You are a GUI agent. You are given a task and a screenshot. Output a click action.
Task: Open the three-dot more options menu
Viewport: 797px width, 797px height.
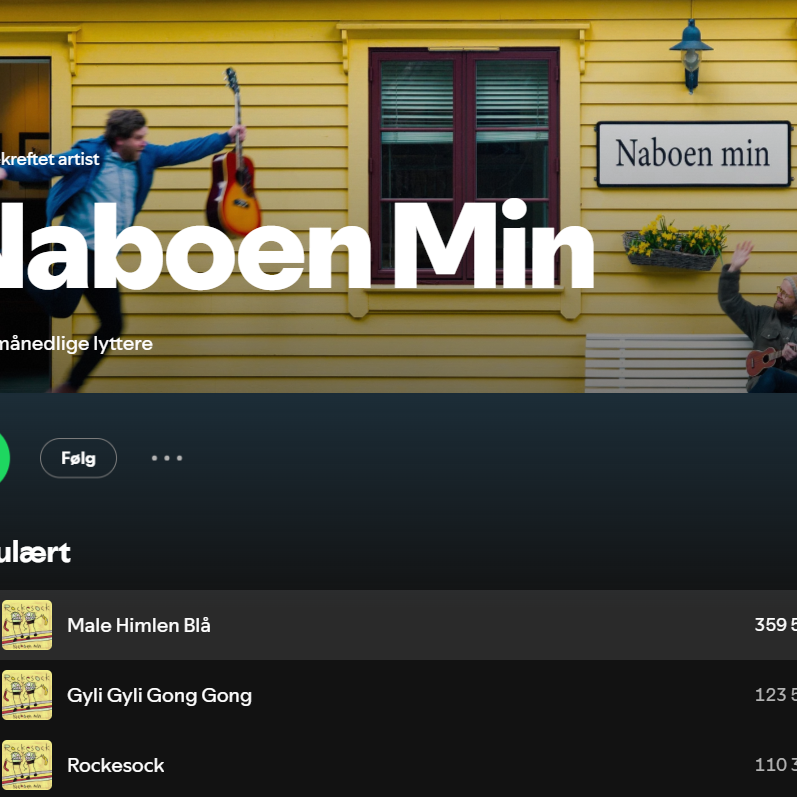click(x=167, y=458)
